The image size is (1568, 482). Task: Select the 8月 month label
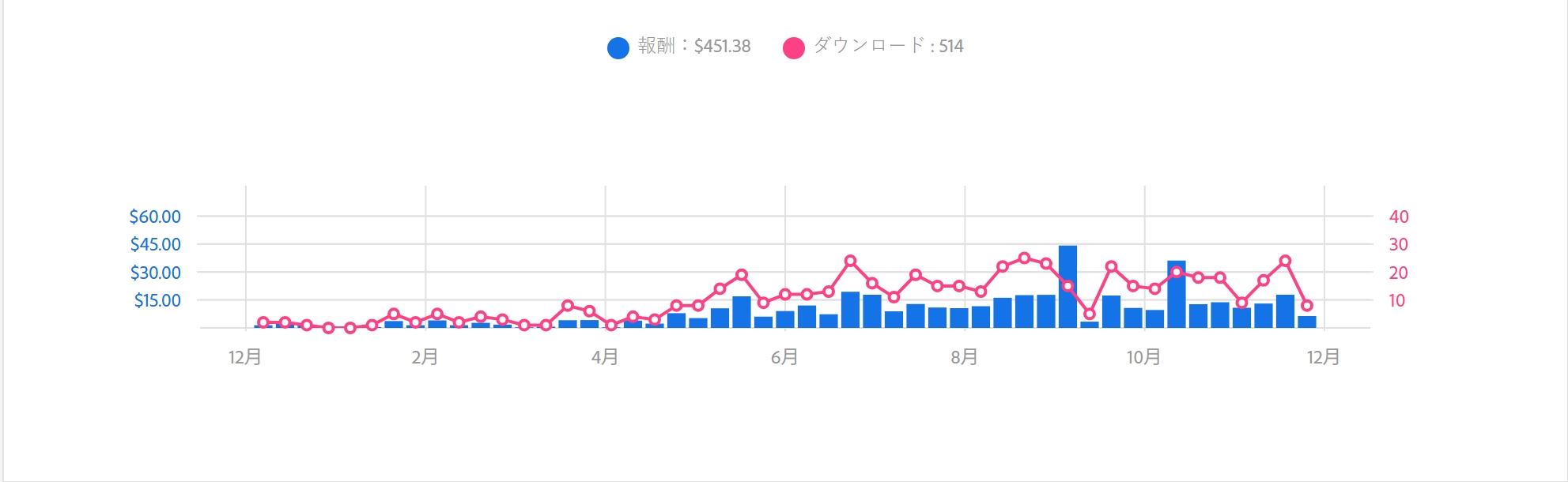click(x=964, y=357)
